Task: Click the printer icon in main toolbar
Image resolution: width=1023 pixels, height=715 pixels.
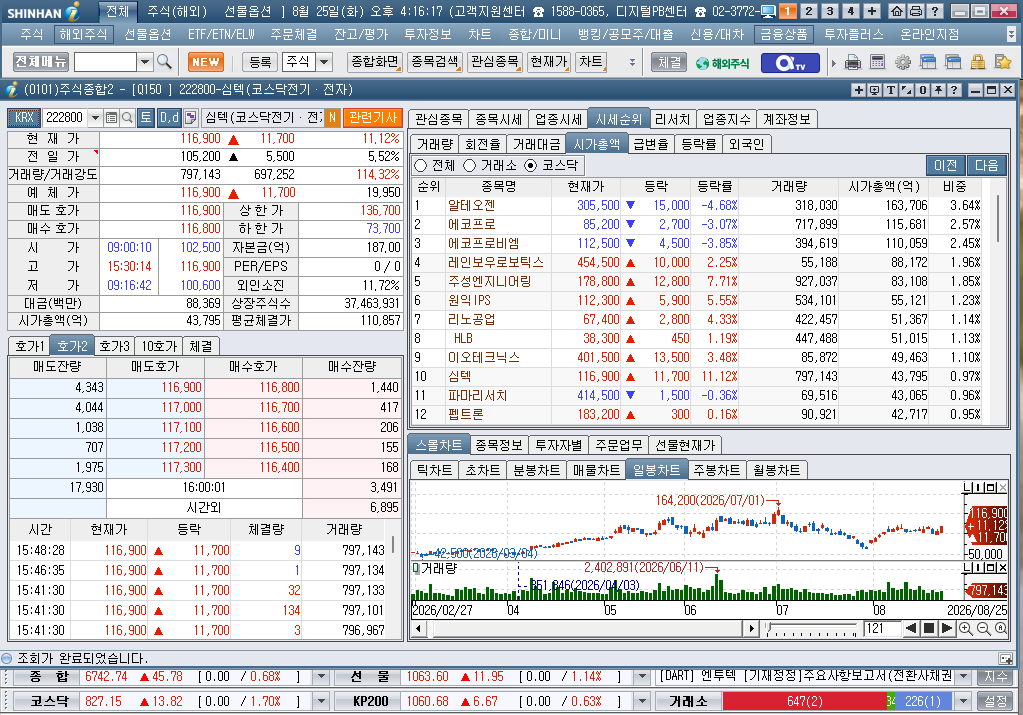Action: point(852,63)
